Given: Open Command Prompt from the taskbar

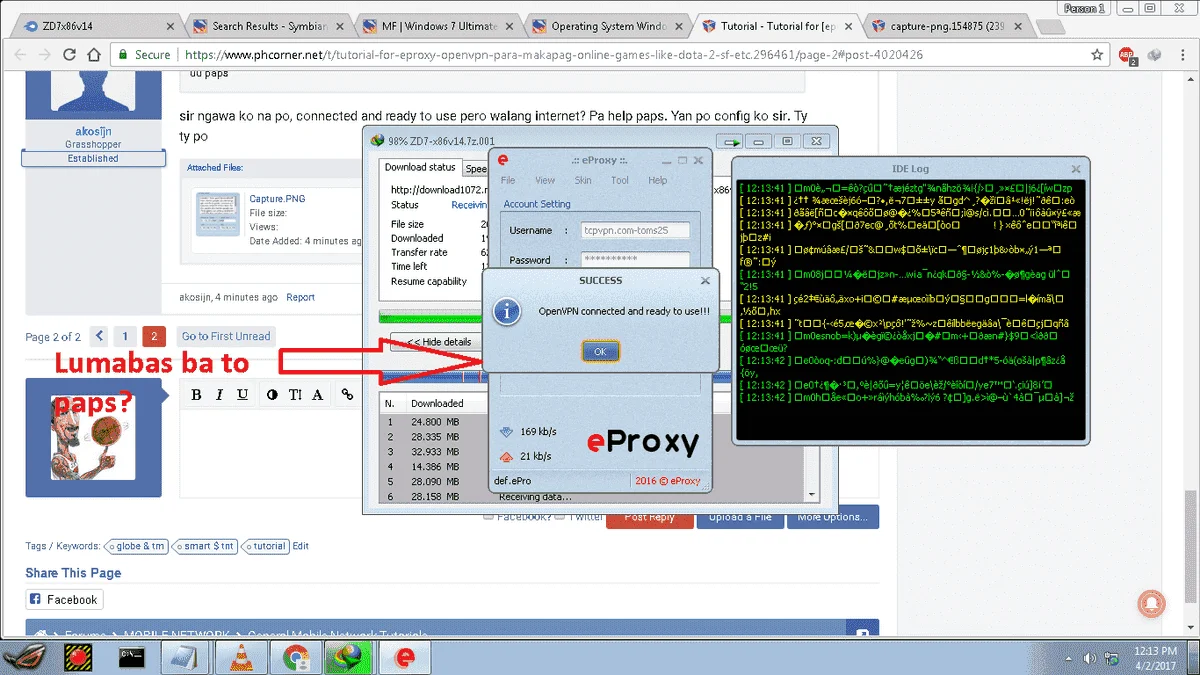Looking at the screenshot, I should click(x=132, y=657).
